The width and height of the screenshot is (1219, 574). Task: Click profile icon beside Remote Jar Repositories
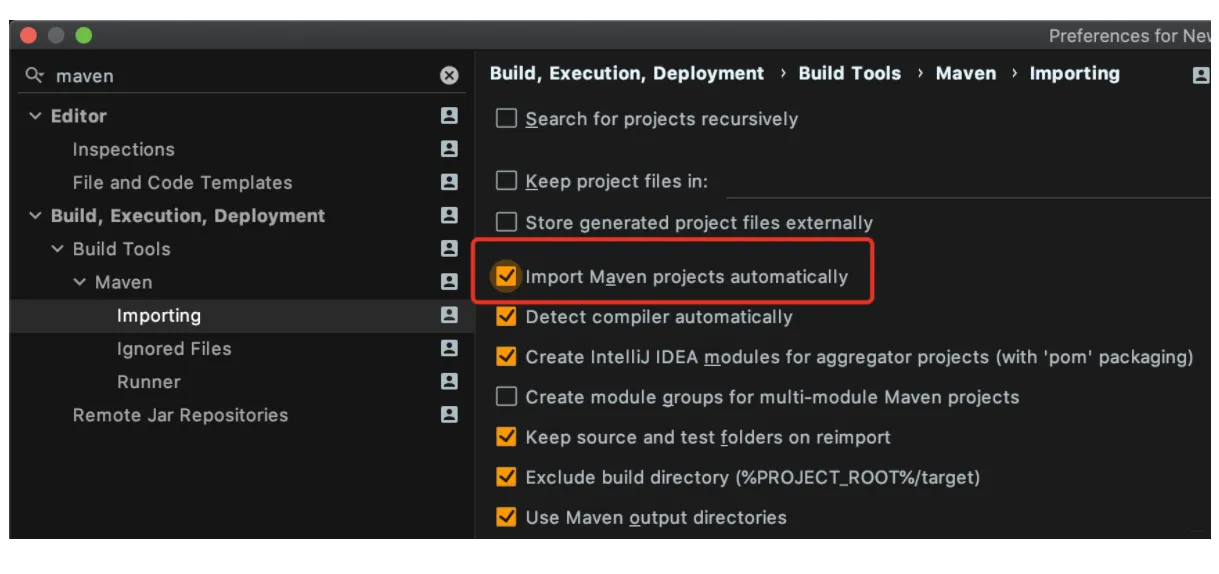[449, 414]
